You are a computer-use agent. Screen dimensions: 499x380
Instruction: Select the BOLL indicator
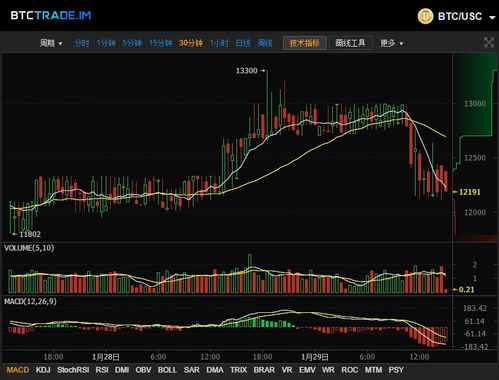[167, 370]
